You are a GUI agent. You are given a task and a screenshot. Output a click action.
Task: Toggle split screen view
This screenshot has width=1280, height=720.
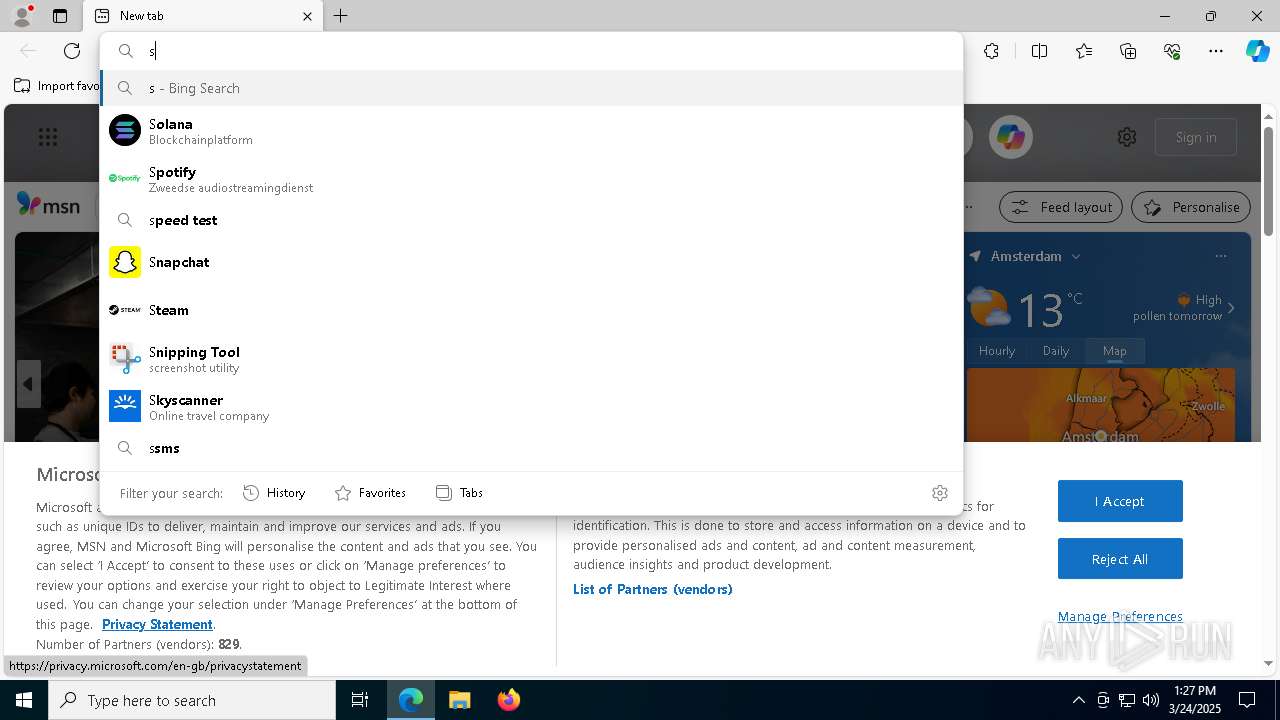click(1039, 51)
